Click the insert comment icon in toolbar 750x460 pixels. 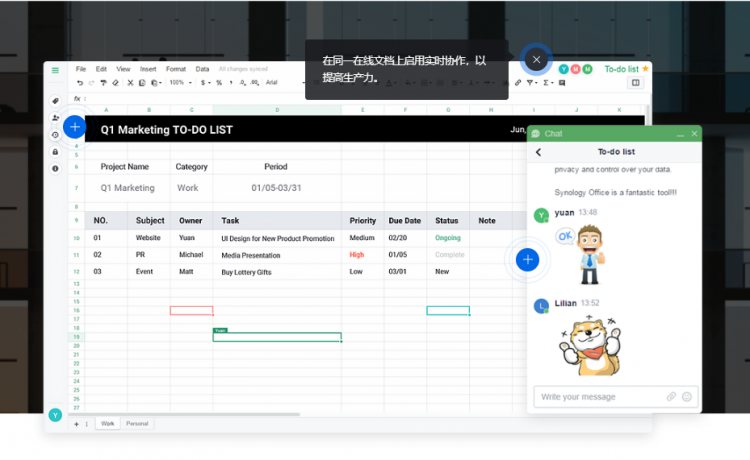click(561, 83)
